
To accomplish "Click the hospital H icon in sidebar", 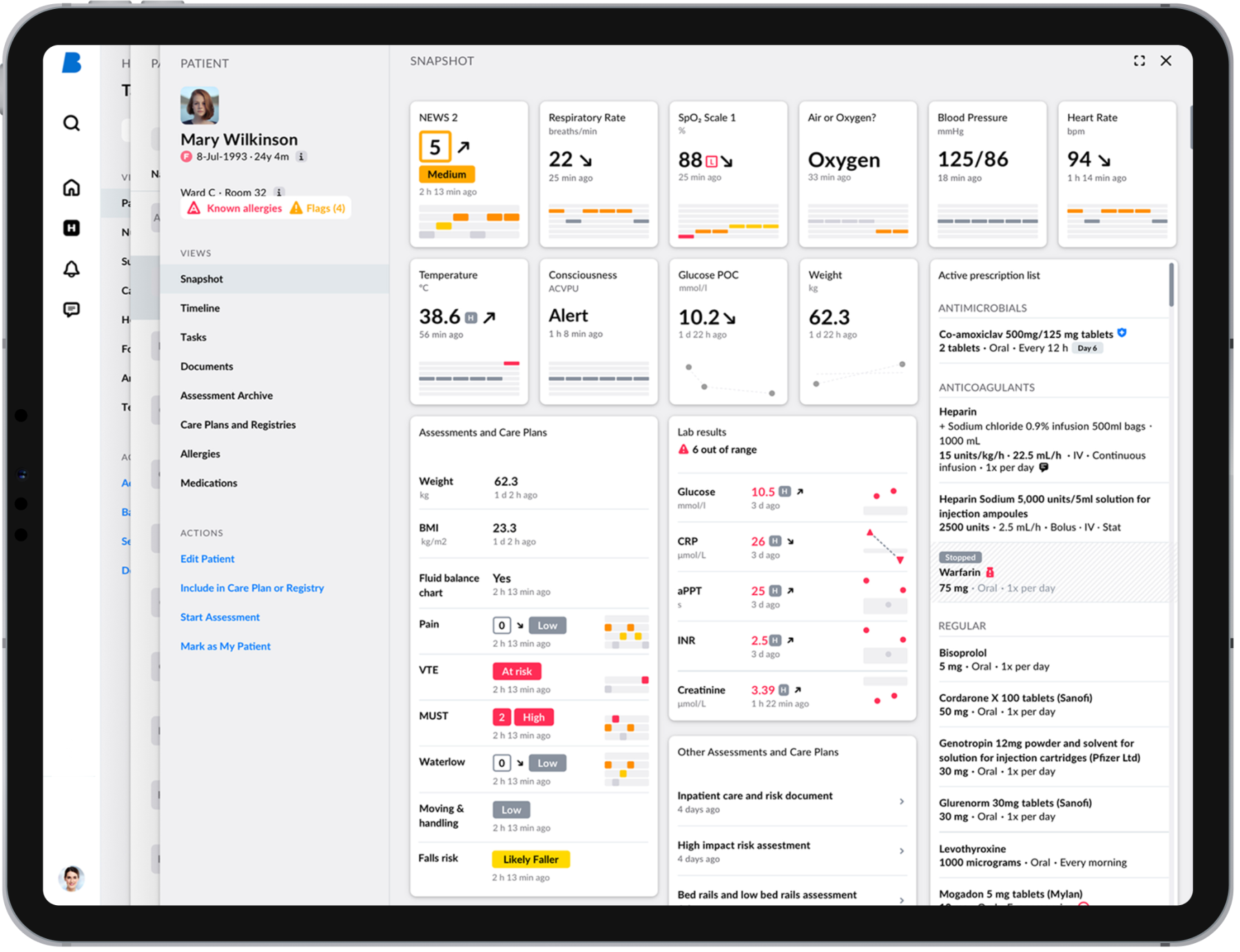I will click(72, 228).
